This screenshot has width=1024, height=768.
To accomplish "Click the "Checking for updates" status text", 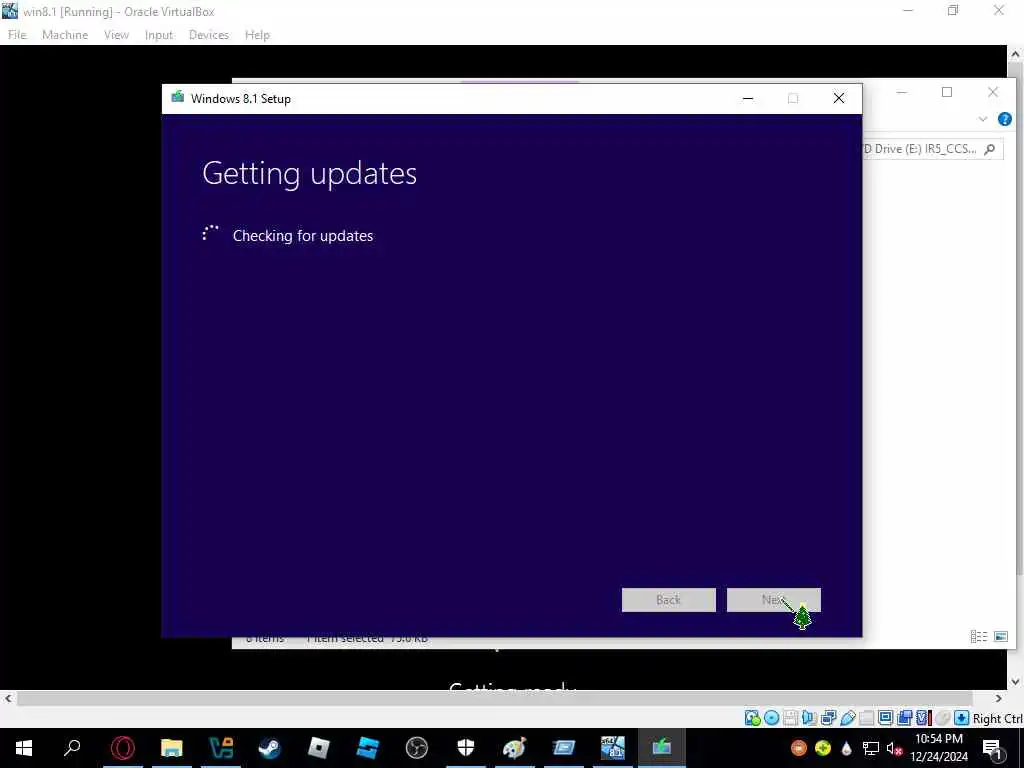I will pyautogui.click(x=302, y=236).
